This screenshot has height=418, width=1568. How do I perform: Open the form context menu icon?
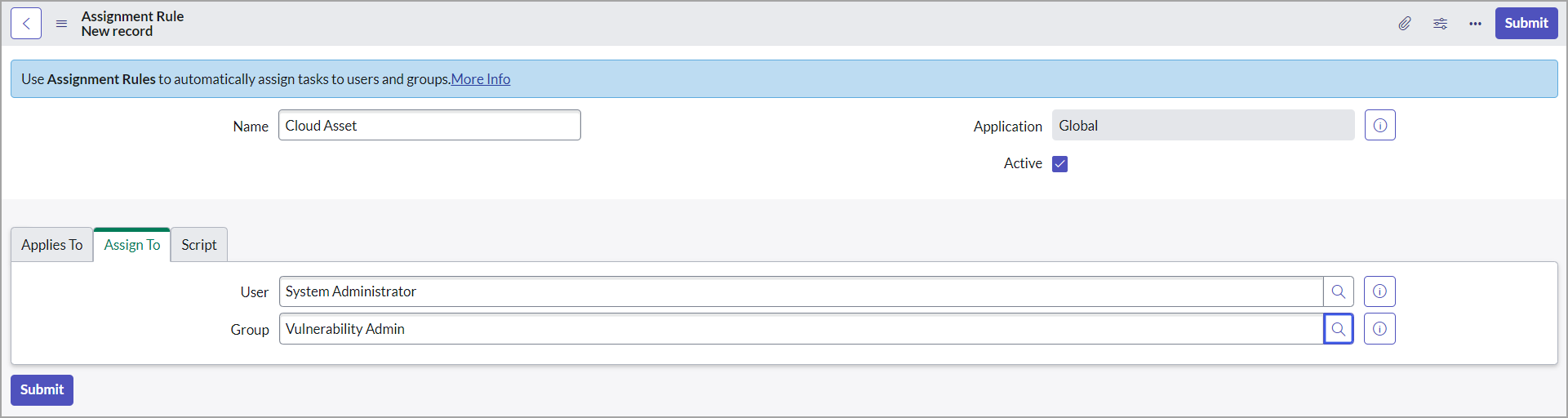[61, 24]
